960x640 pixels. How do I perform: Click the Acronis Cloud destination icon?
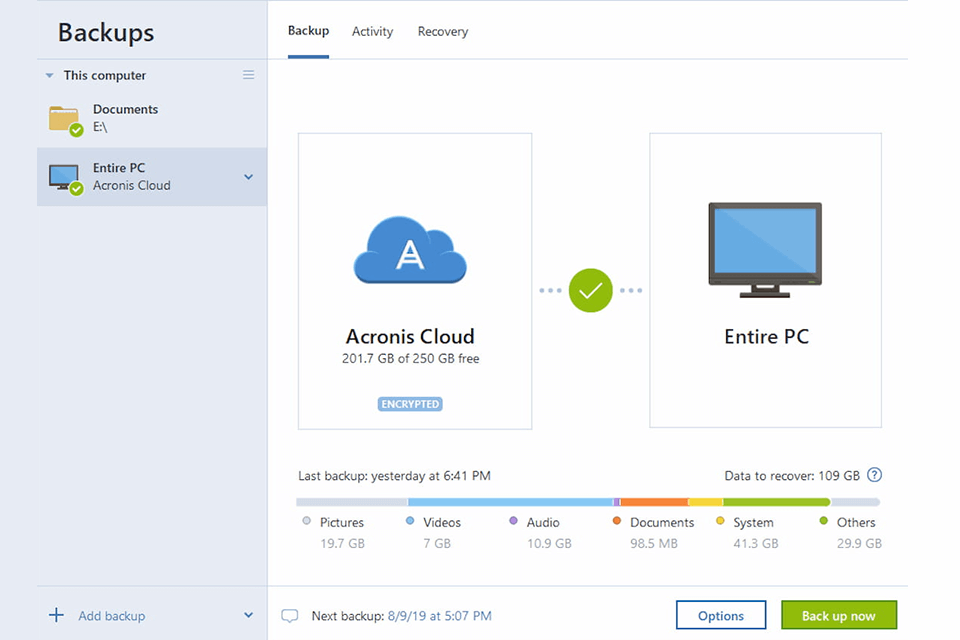[410, 250]
